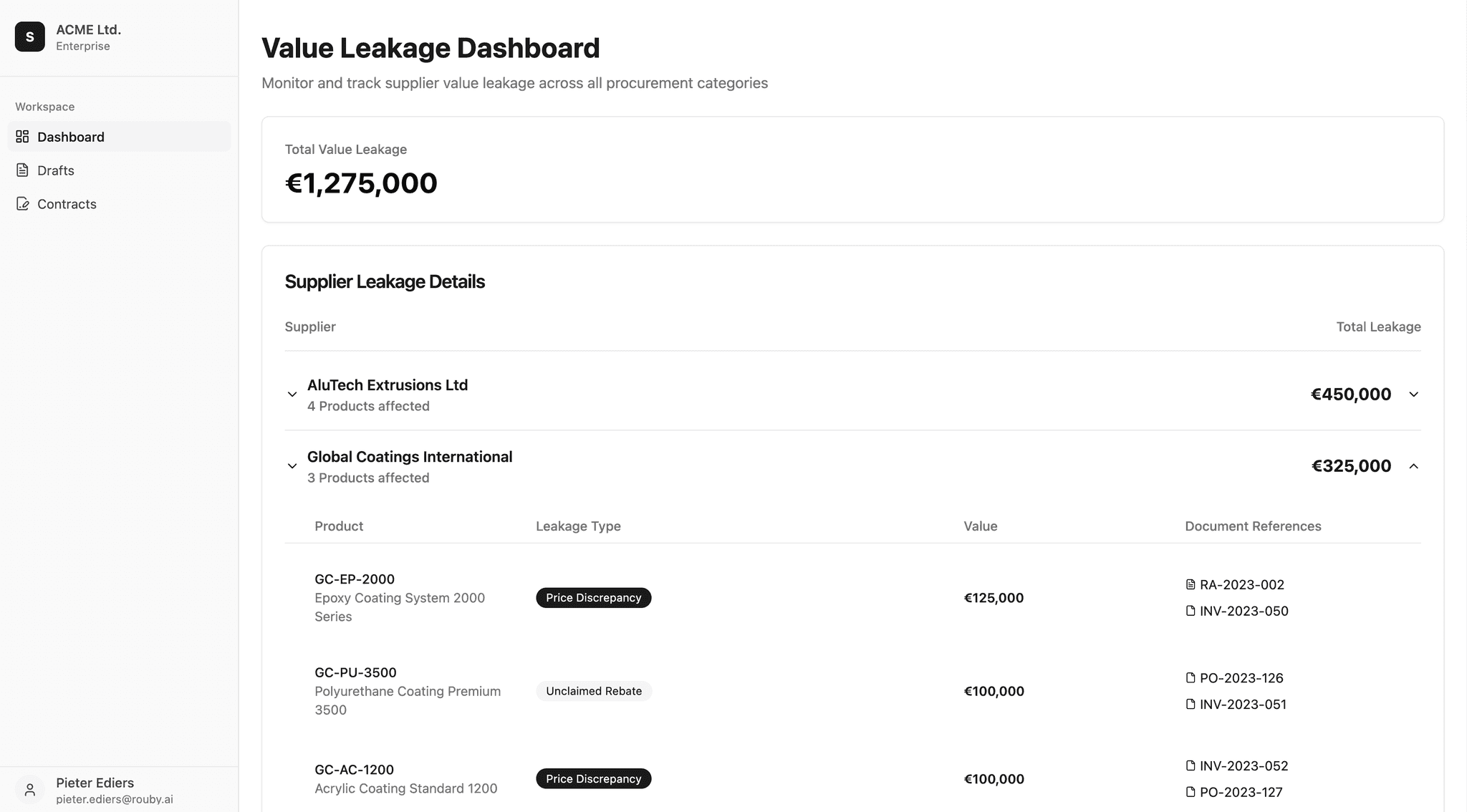Collapse the Global Coatings International section
The height and width of the screenshot is (812, 1467).
pyautogui.click(x=1413, y=465)
